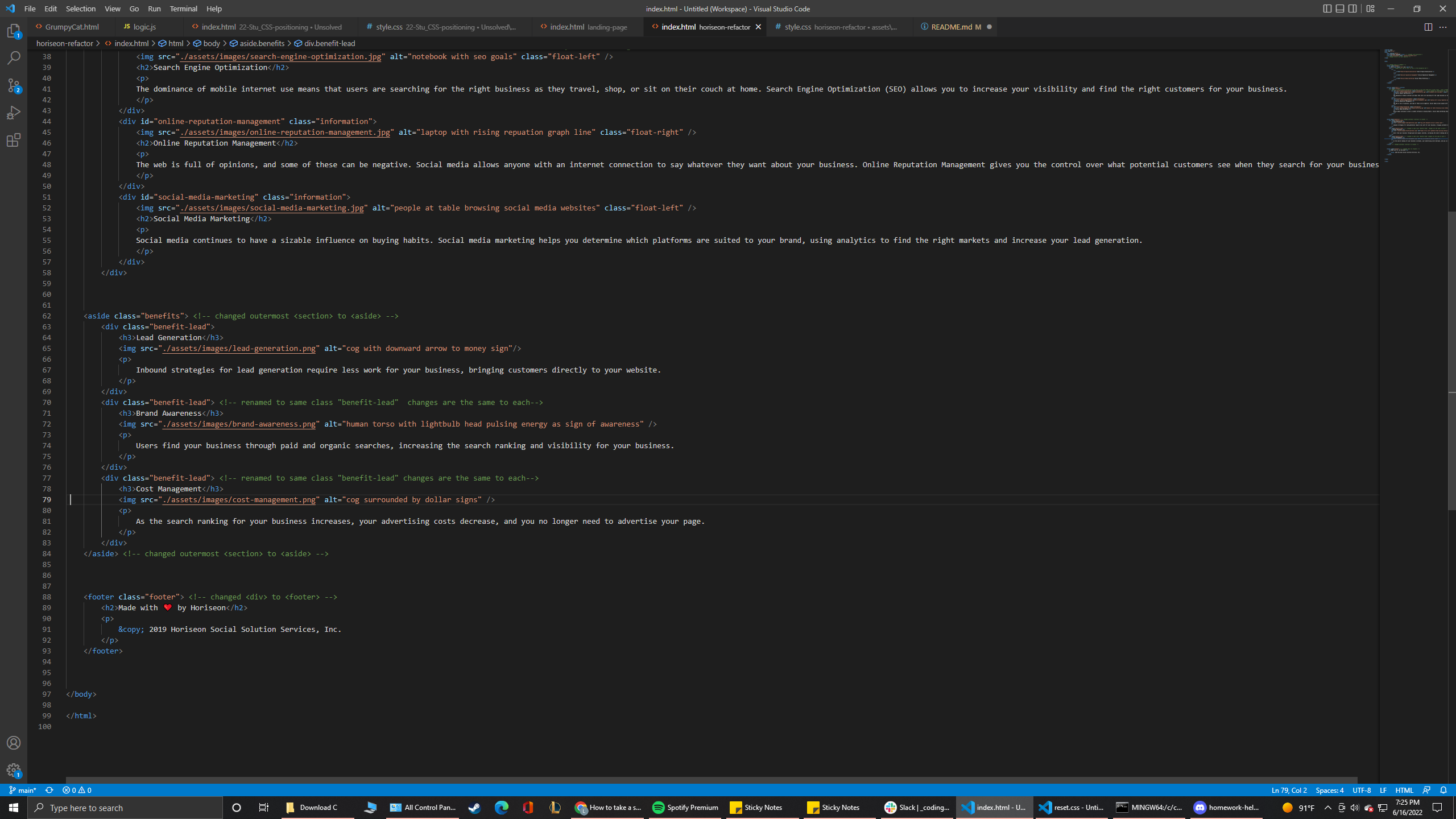This screenshot has height=819, width=1456.
Task: Open the Source Control view
Action: coord(14,85)
